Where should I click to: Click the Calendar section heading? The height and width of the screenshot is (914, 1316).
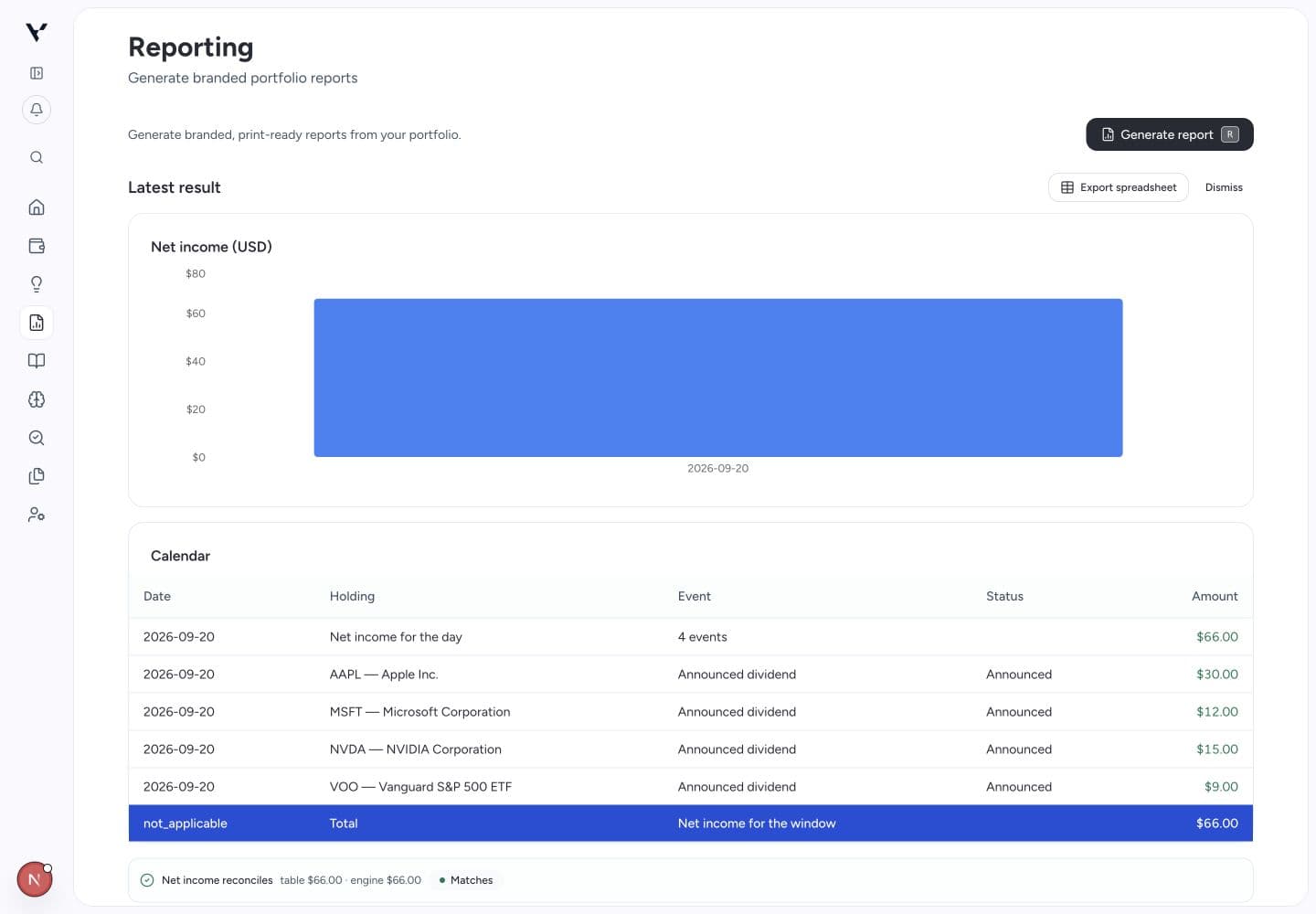(180, 556)
